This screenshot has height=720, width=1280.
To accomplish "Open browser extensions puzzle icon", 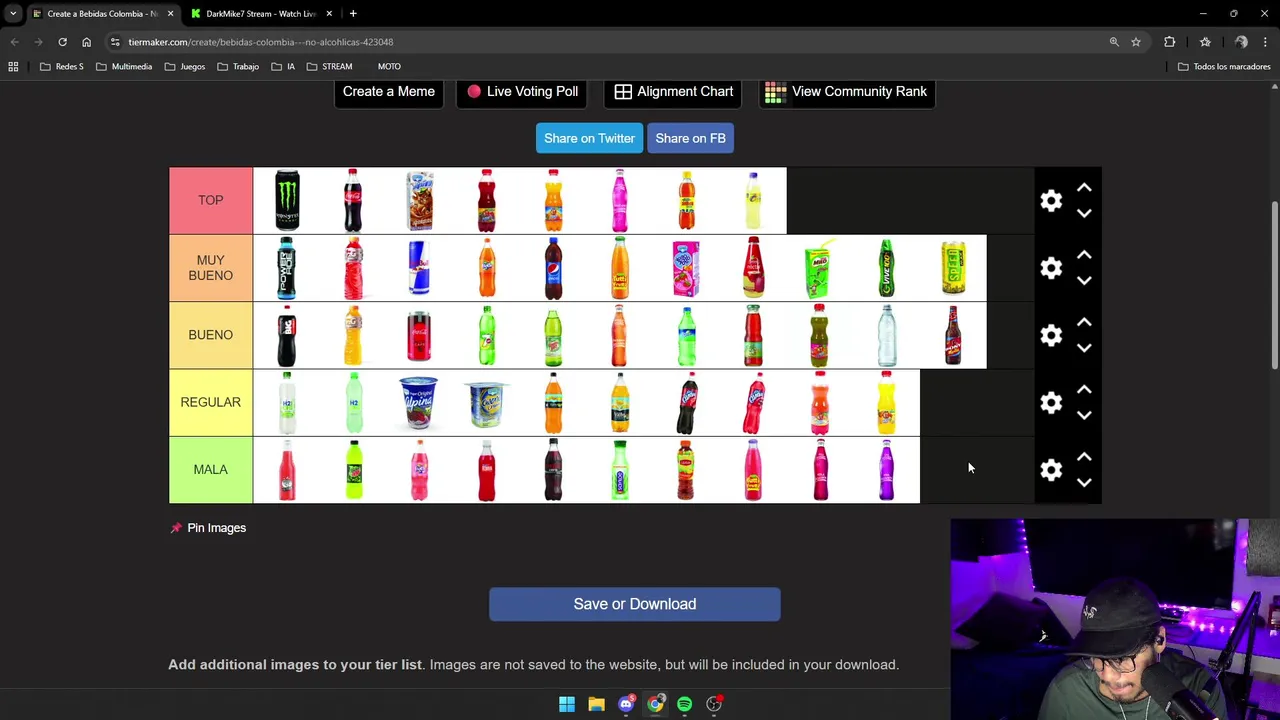I will [1169, 42].
